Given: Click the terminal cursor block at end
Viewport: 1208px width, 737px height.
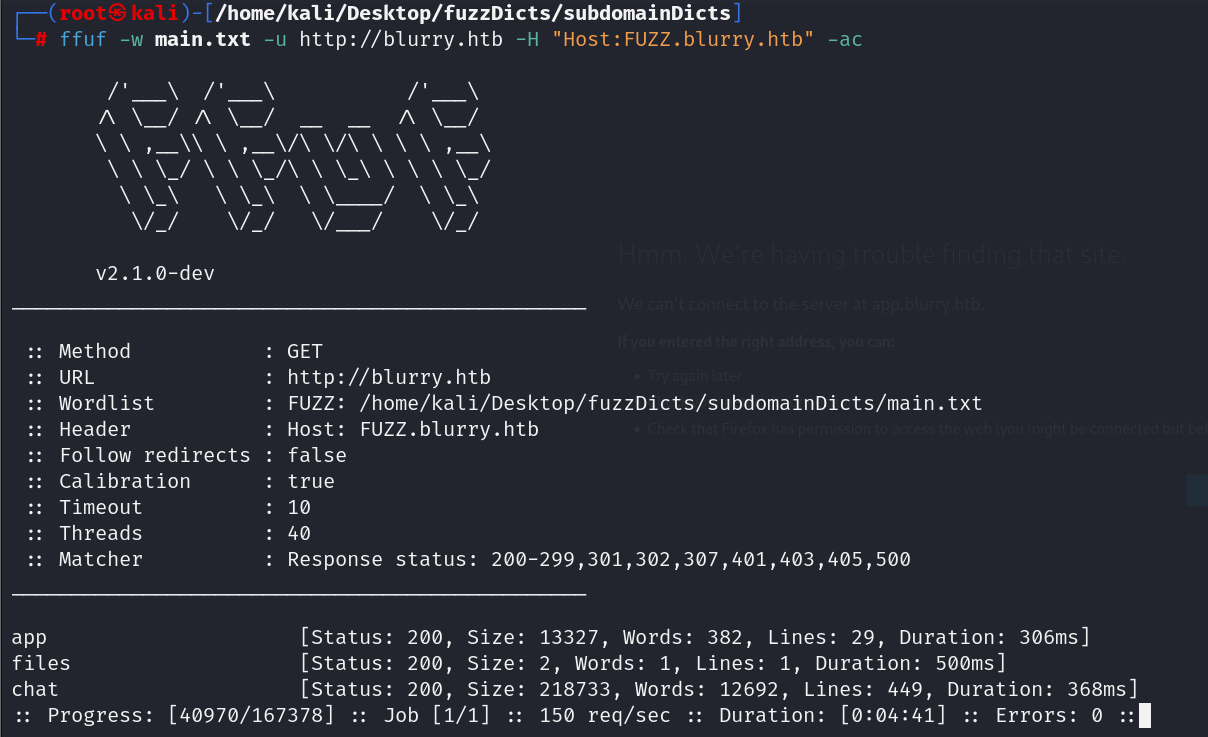Looking at the screenshot, I should coord(1145,715).
